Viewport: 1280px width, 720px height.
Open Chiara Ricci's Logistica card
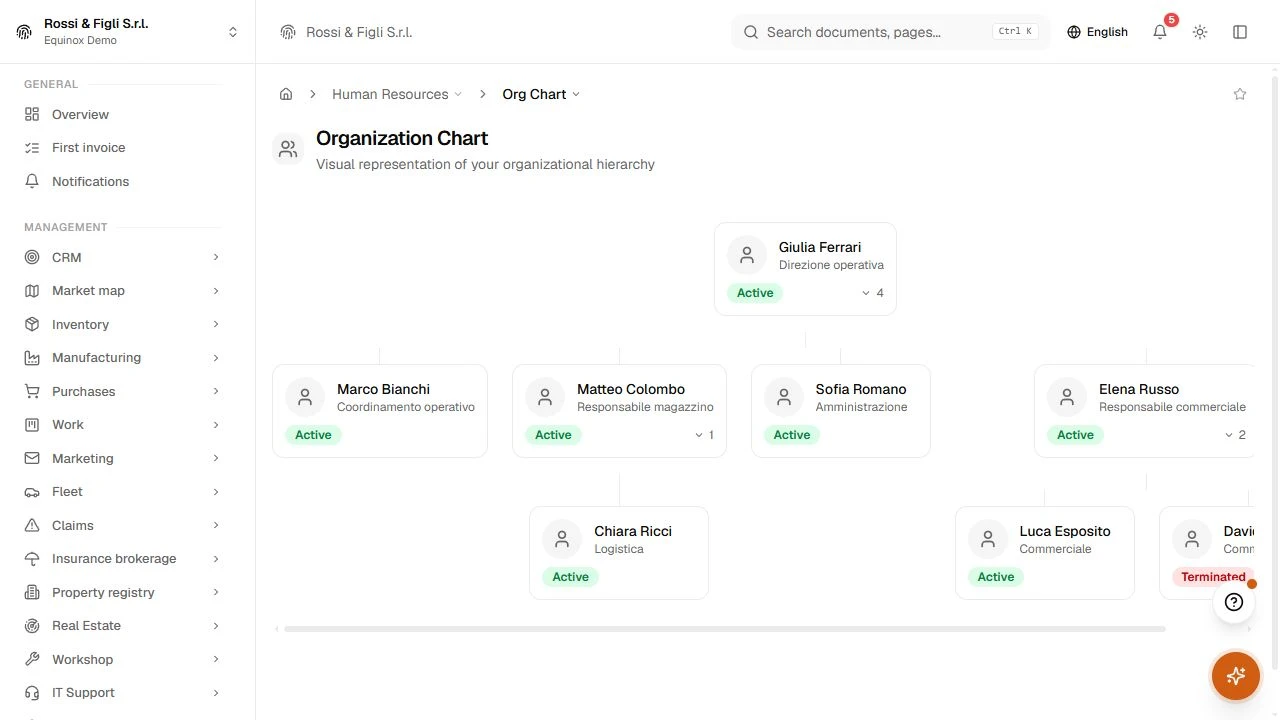619,553
